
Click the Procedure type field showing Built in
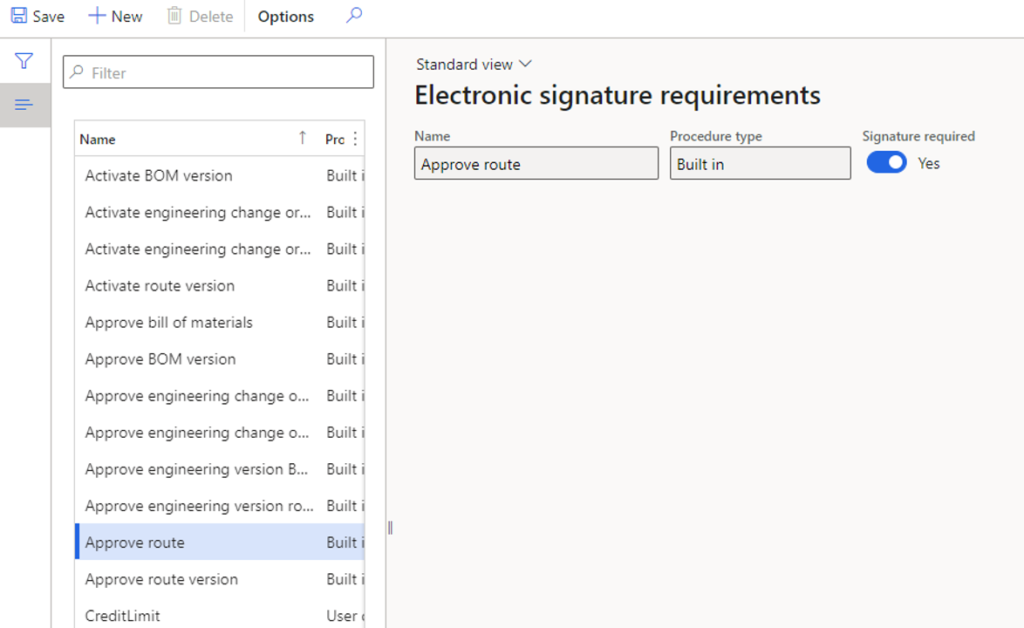tap(760, 162)
